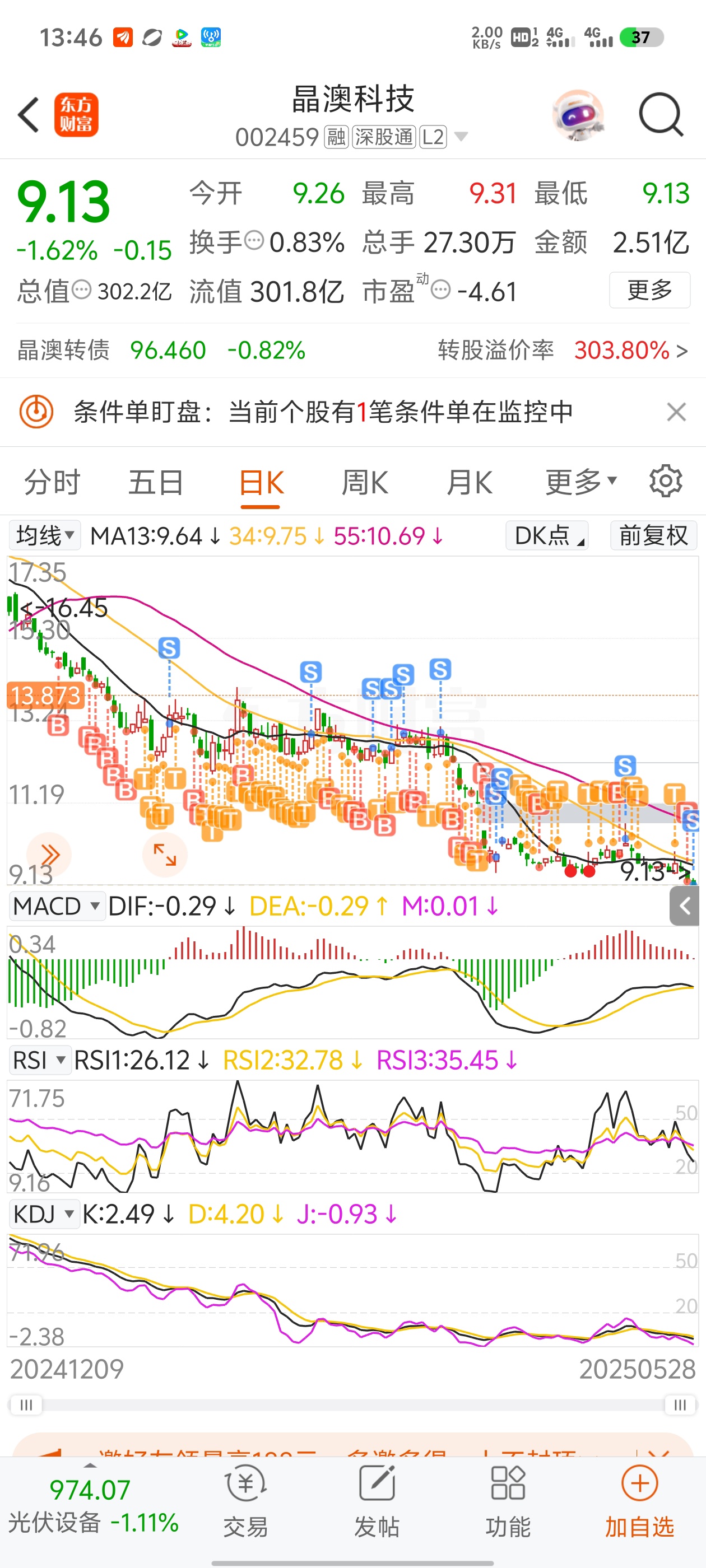
Task: Tap the MA13:9.64 value
Action: pyautogui.click(x=155, y=536)
